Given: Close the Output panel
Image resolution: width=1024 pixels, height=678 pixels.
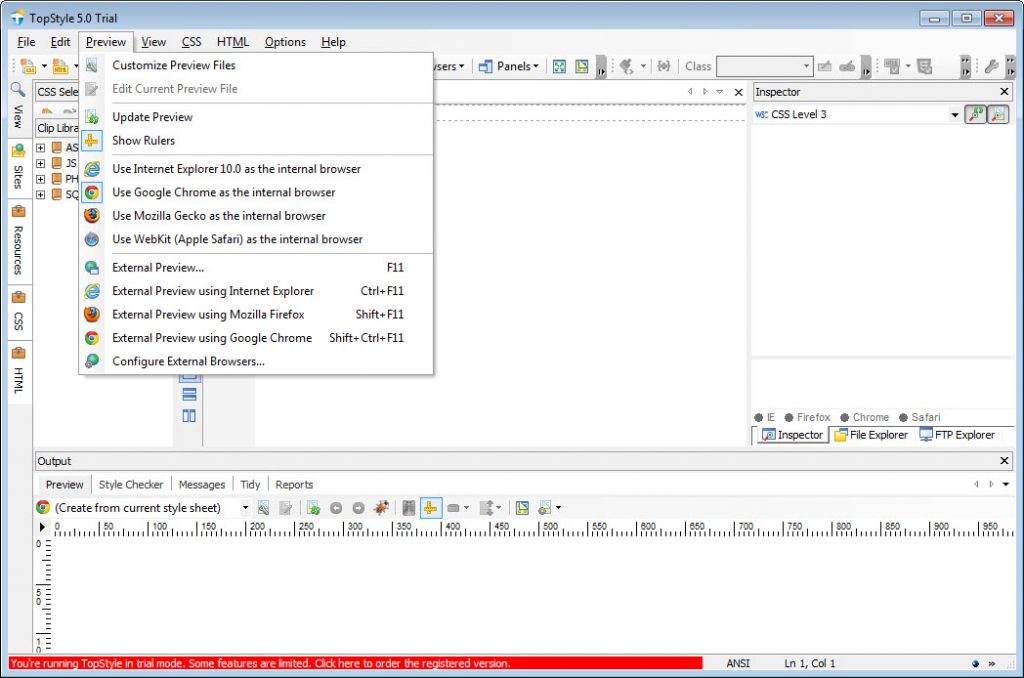Looking at the screenshot, I should tap(1004, 461).
